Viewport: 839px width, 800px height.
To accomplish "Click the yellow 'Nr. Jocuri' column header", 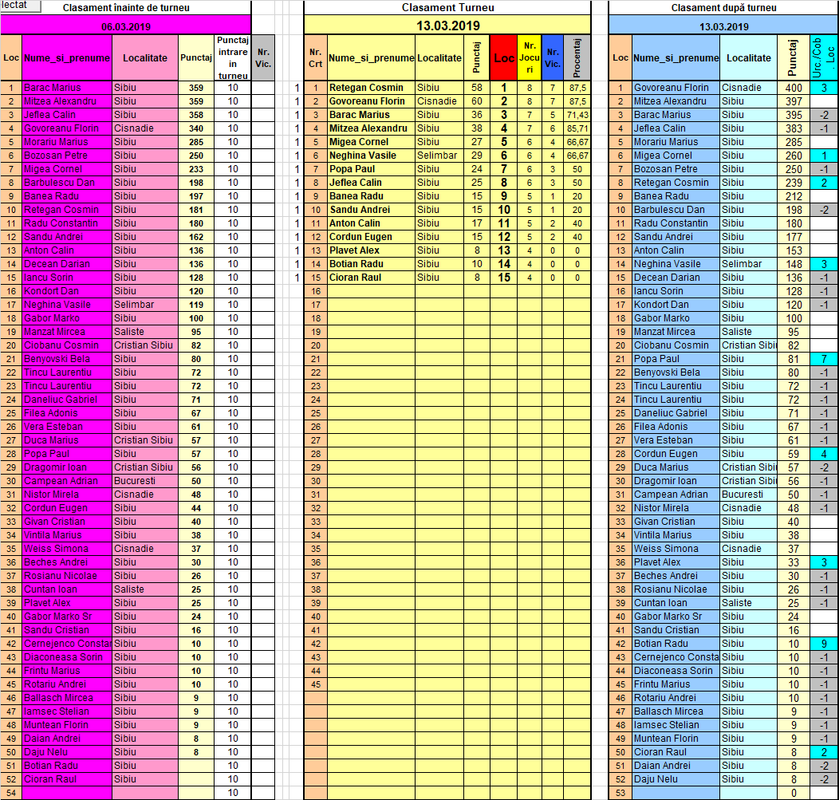I will click(x=529, y=58).
